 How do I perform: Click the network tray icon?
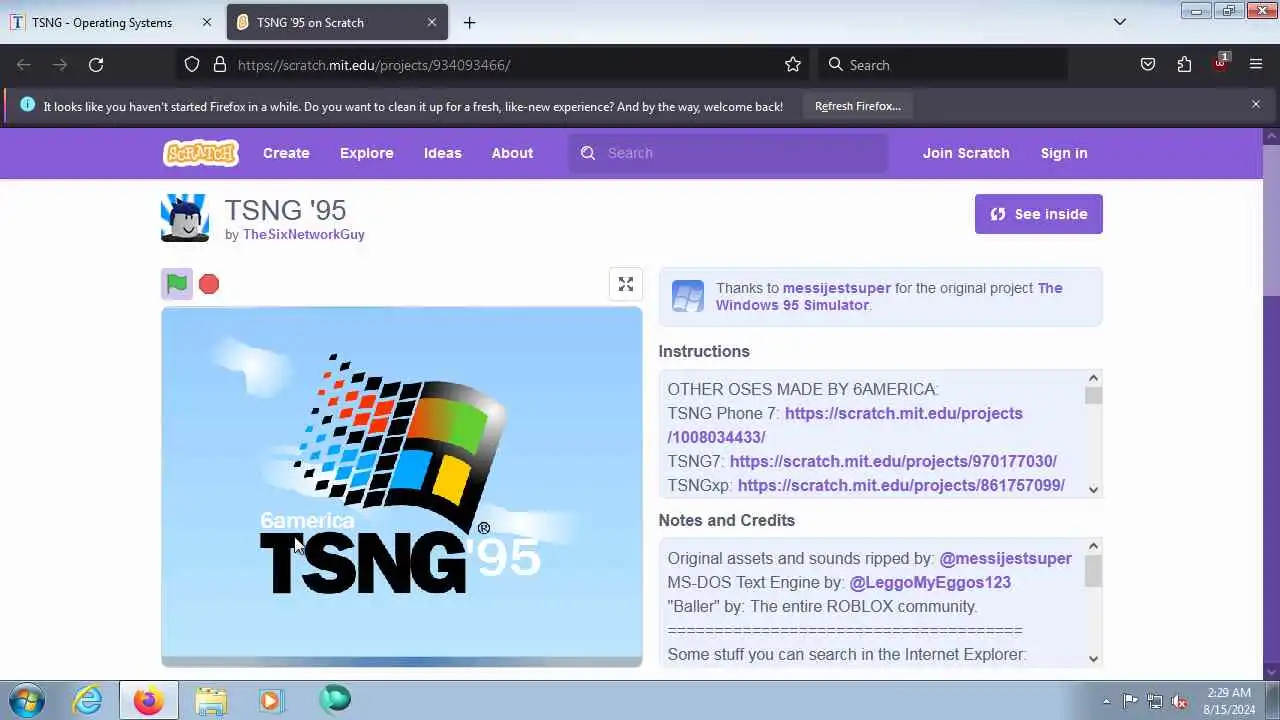coord(1155,701)
